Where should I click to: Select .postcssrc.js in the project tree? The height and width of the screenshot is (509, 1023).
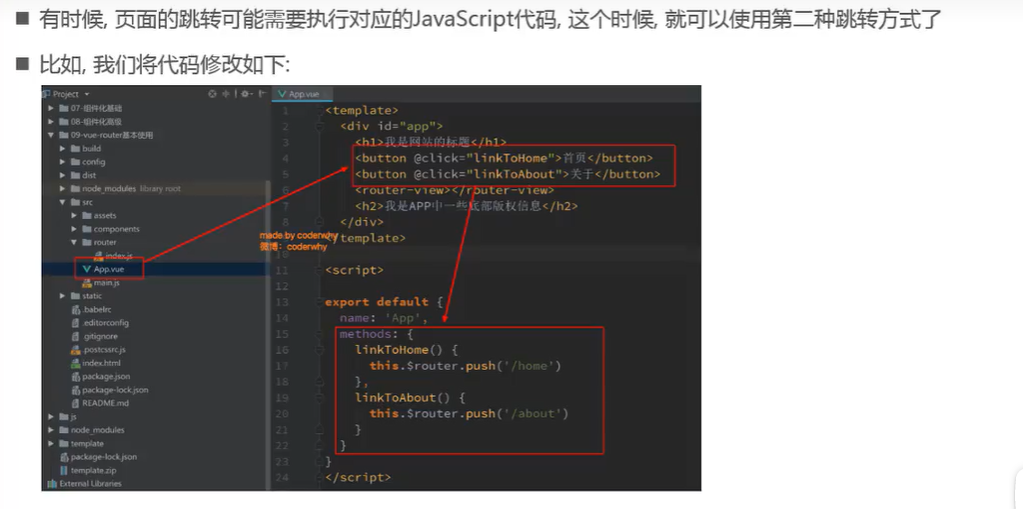point(104,350)
